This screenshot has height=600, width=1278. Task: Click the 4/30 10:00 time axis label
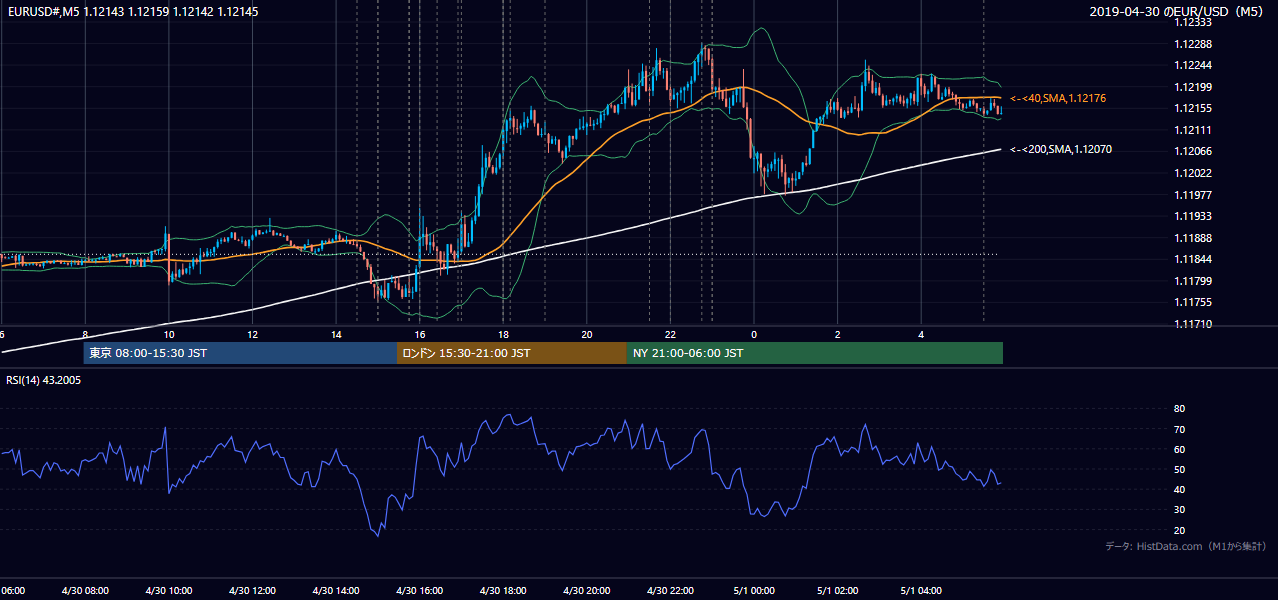[x=169, y=591]
